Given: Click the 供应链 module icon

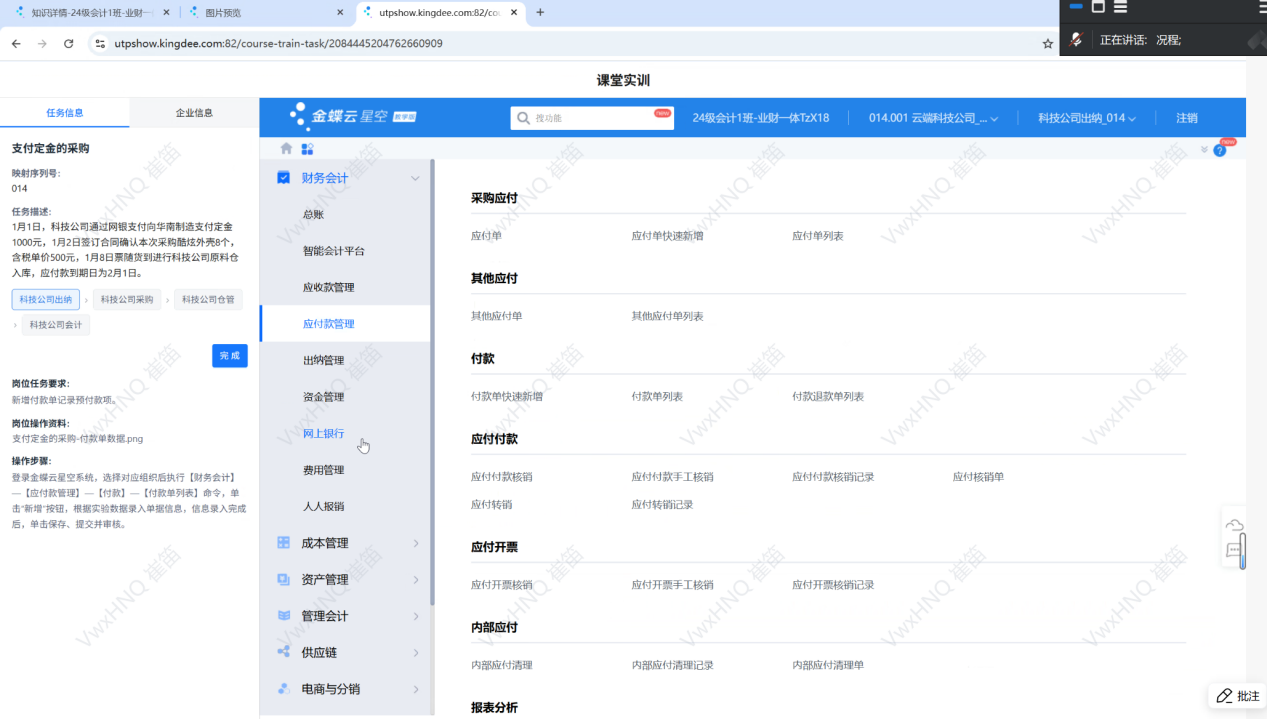Looking at the screenshot, I should pos(284,652).
